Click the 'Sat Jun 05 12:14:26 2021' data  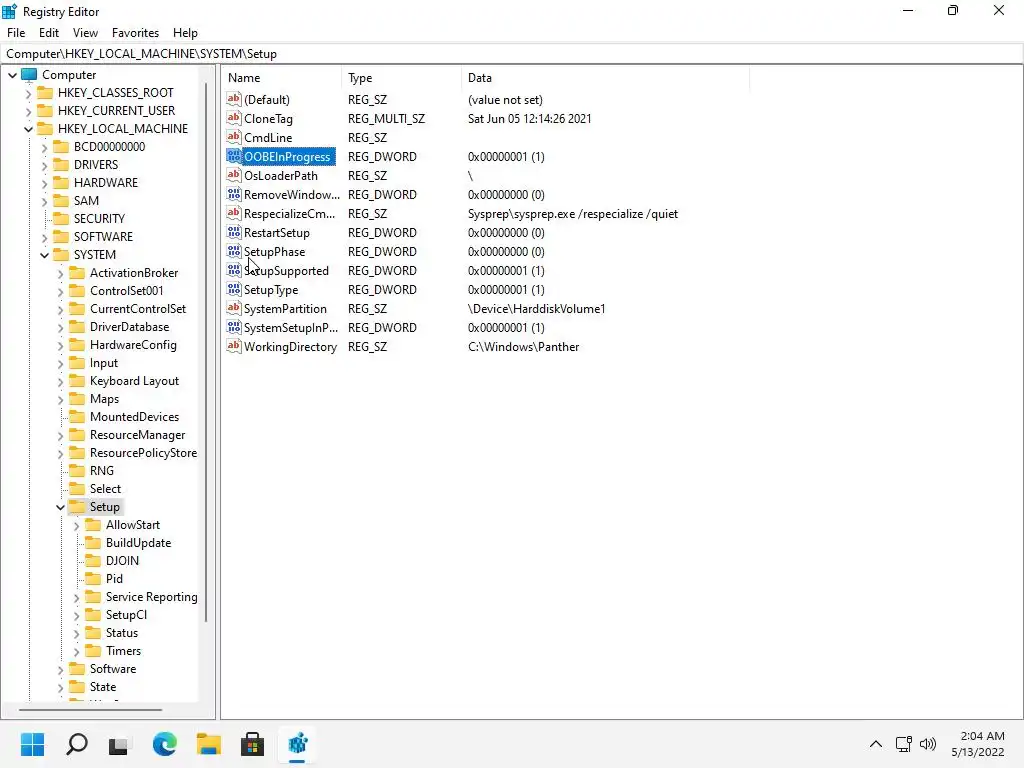[x=529, y=119]
